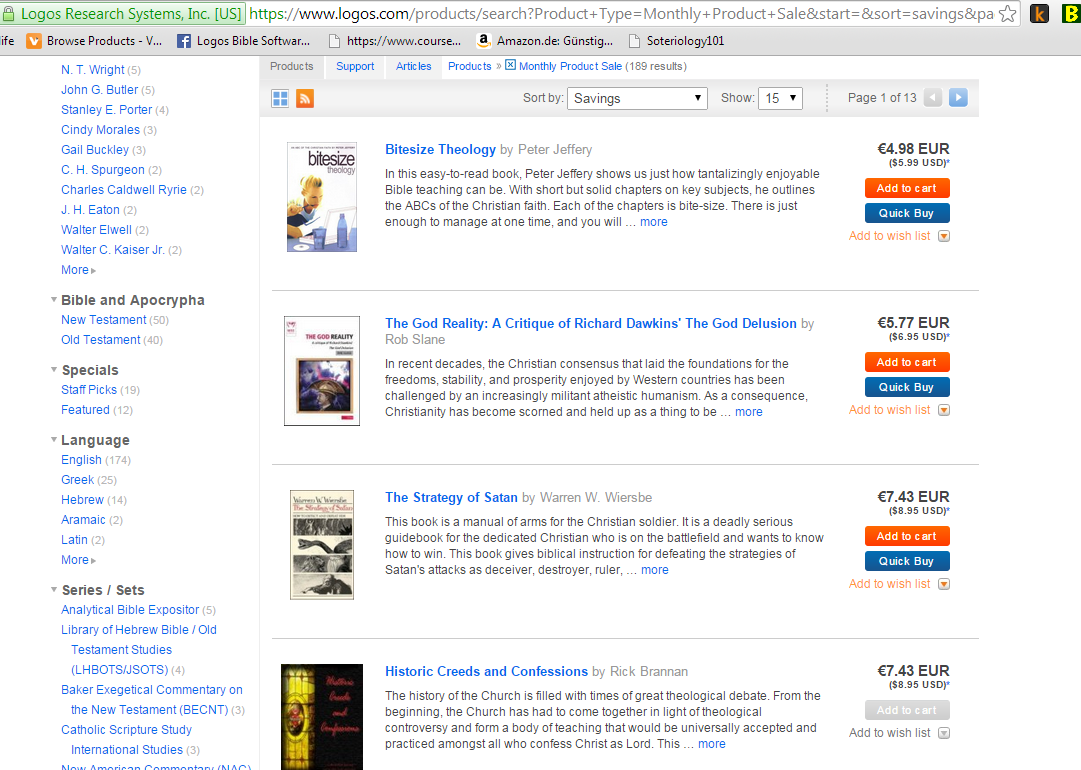Click the SSL lock icon in address bar
The image size is (1081, 770).
pos(8,13)
